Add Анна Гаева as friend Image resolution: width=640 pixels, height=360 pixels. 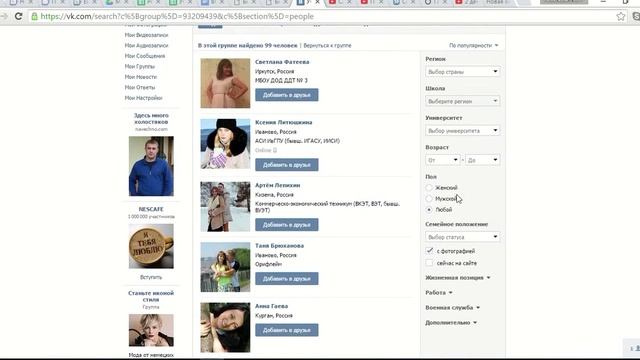pos(287,330)
